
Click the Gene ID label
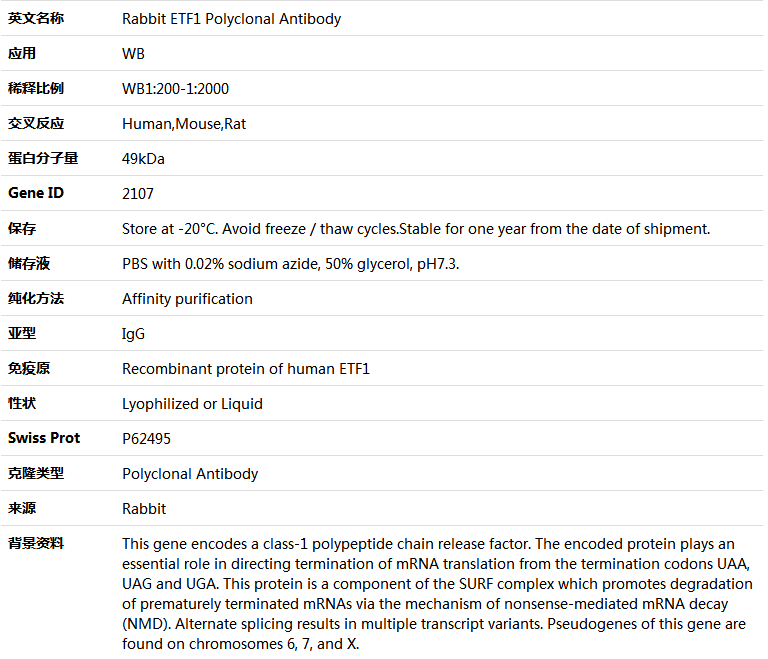point(36,193)
